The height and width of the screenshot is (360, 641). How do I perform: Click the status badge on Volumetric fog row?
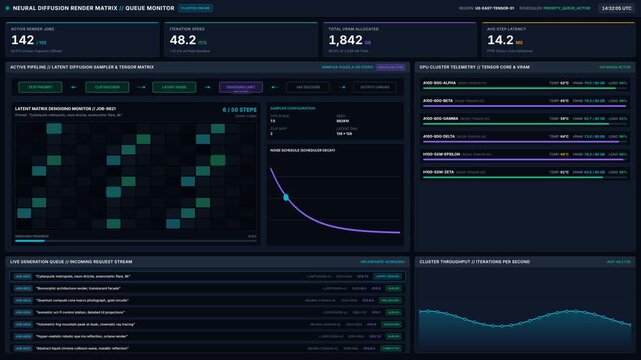391,324
